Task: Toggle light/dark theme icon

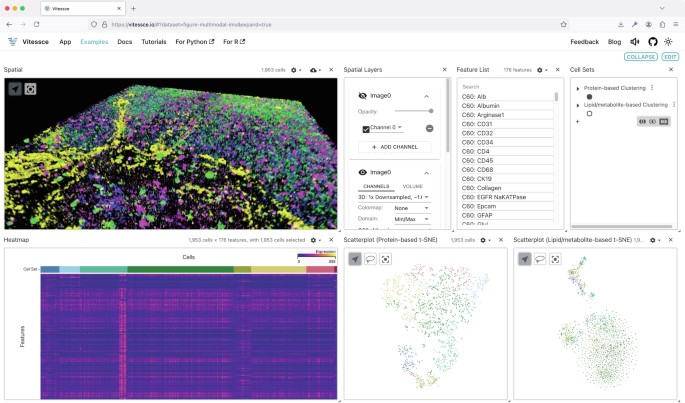Action: (x=668, y=42)
